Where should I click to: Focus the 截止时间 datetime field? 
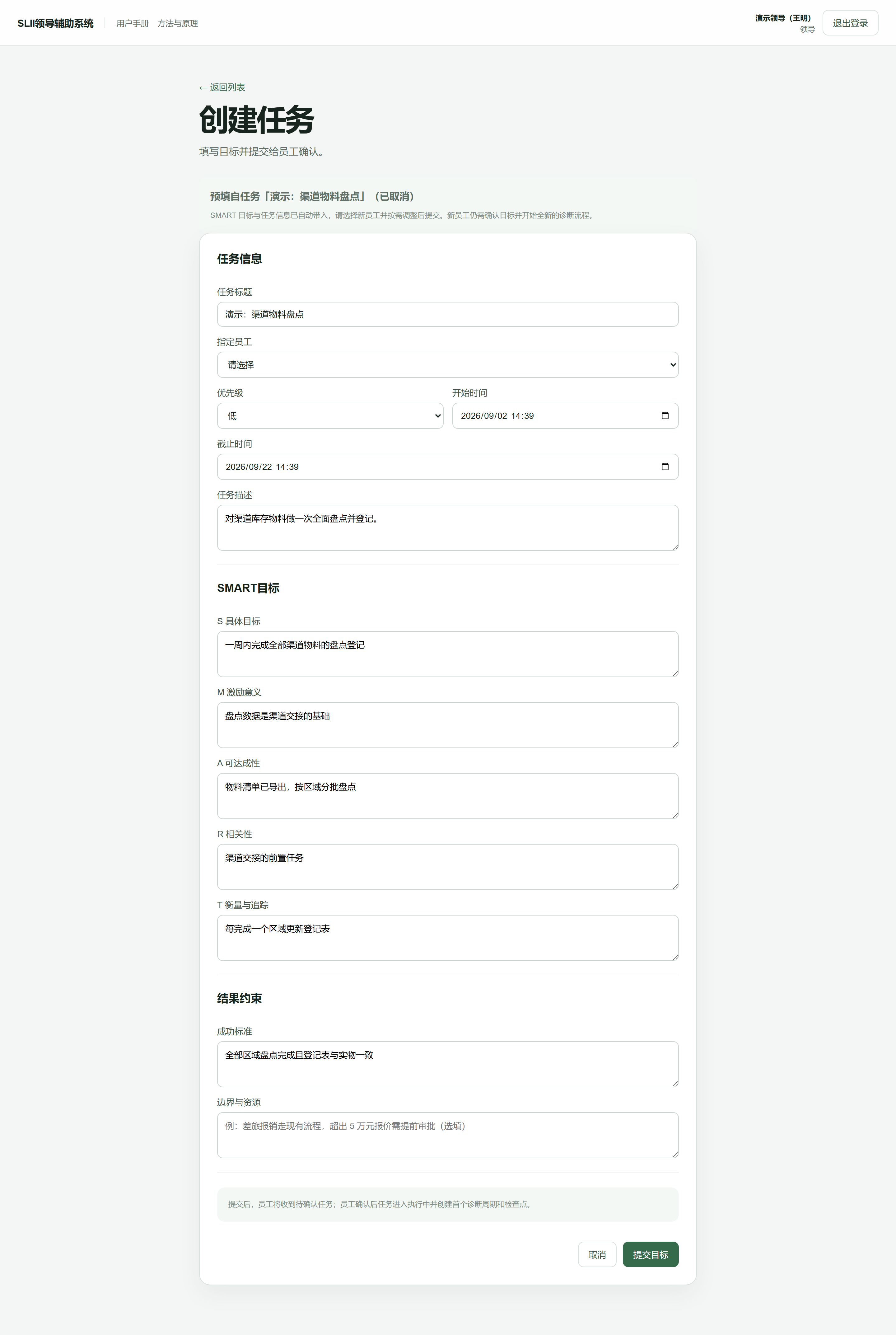coord(447,466)
